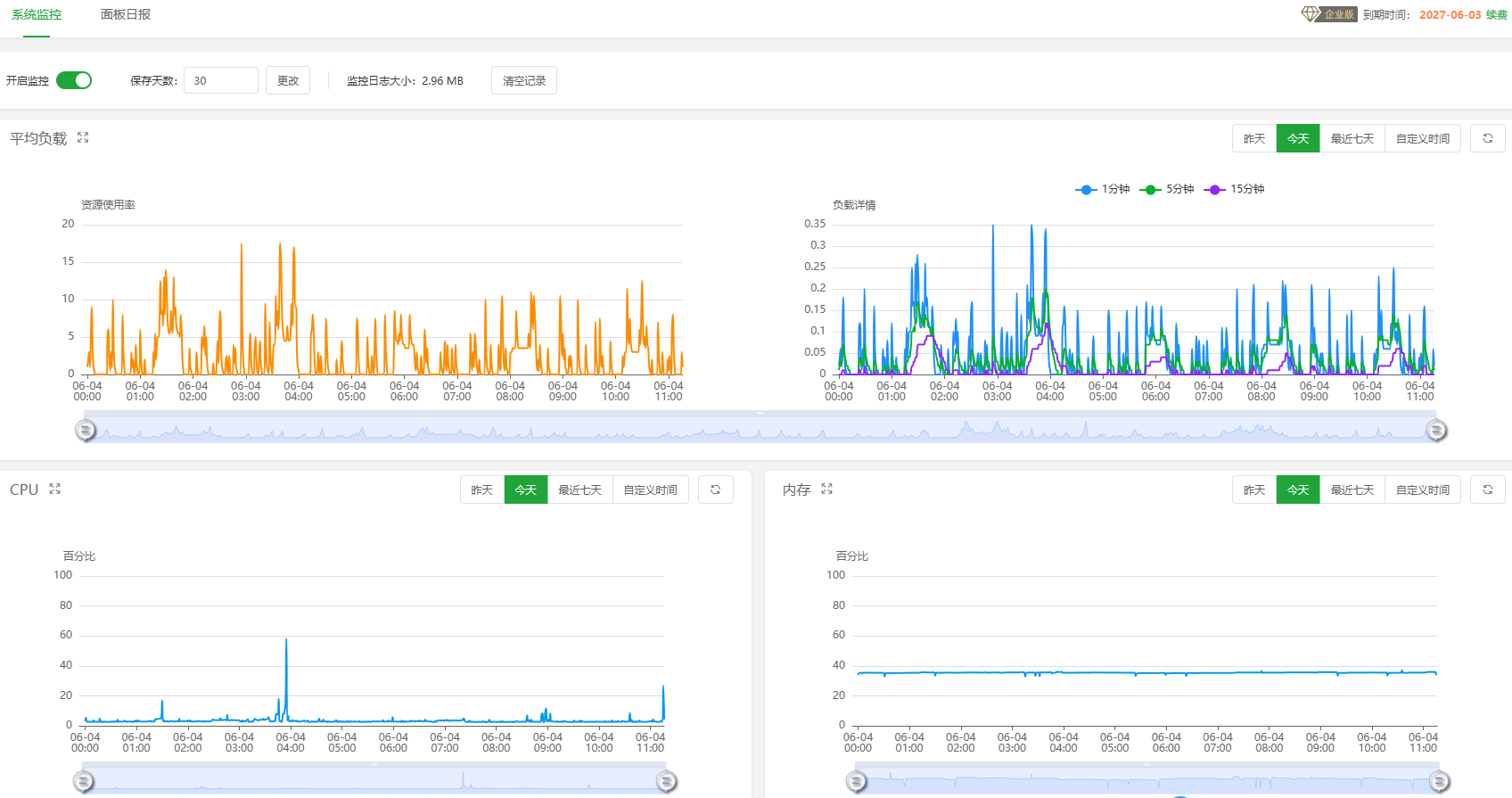
Task: Select 昨天 for 内存 chart
Action: point(1254,489)
